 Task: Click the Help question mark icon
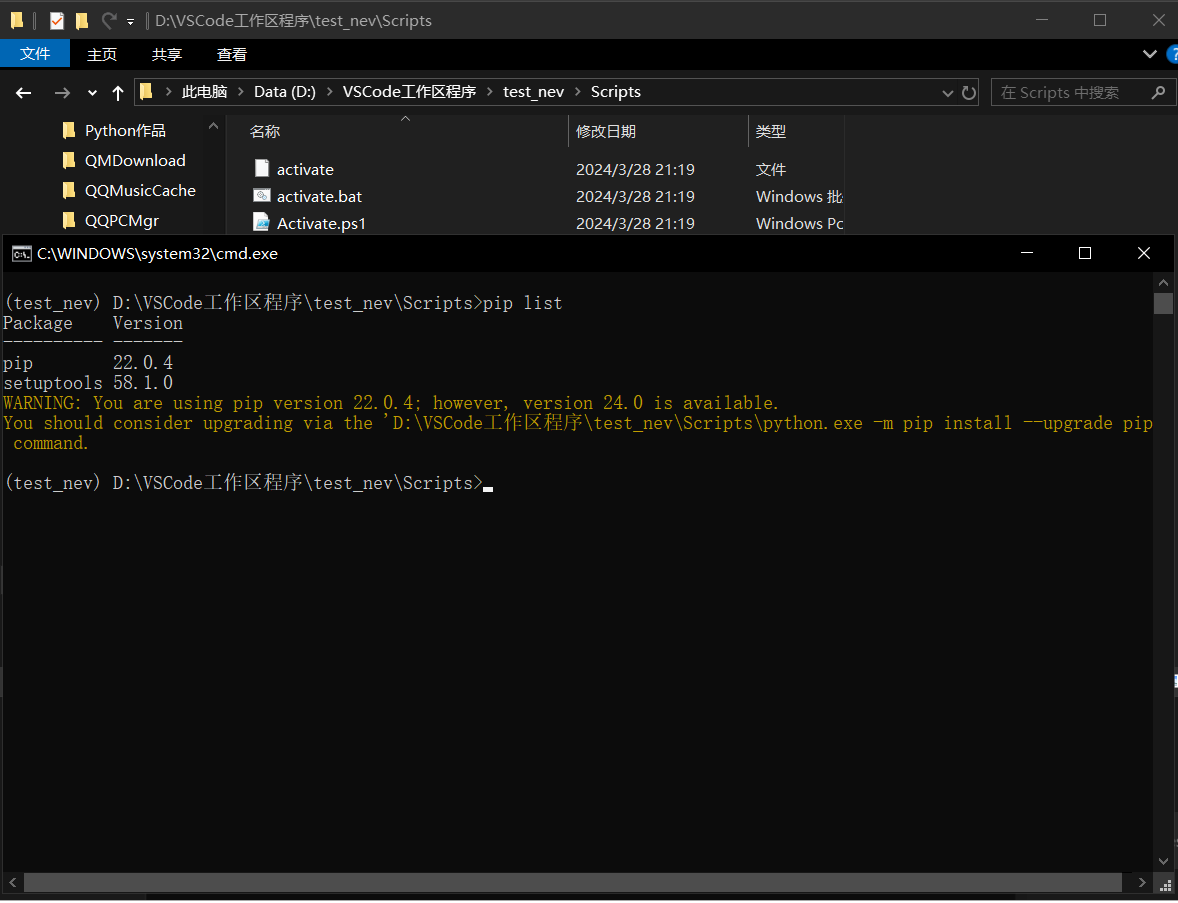pyautogui.click(x=1172, y=54)
